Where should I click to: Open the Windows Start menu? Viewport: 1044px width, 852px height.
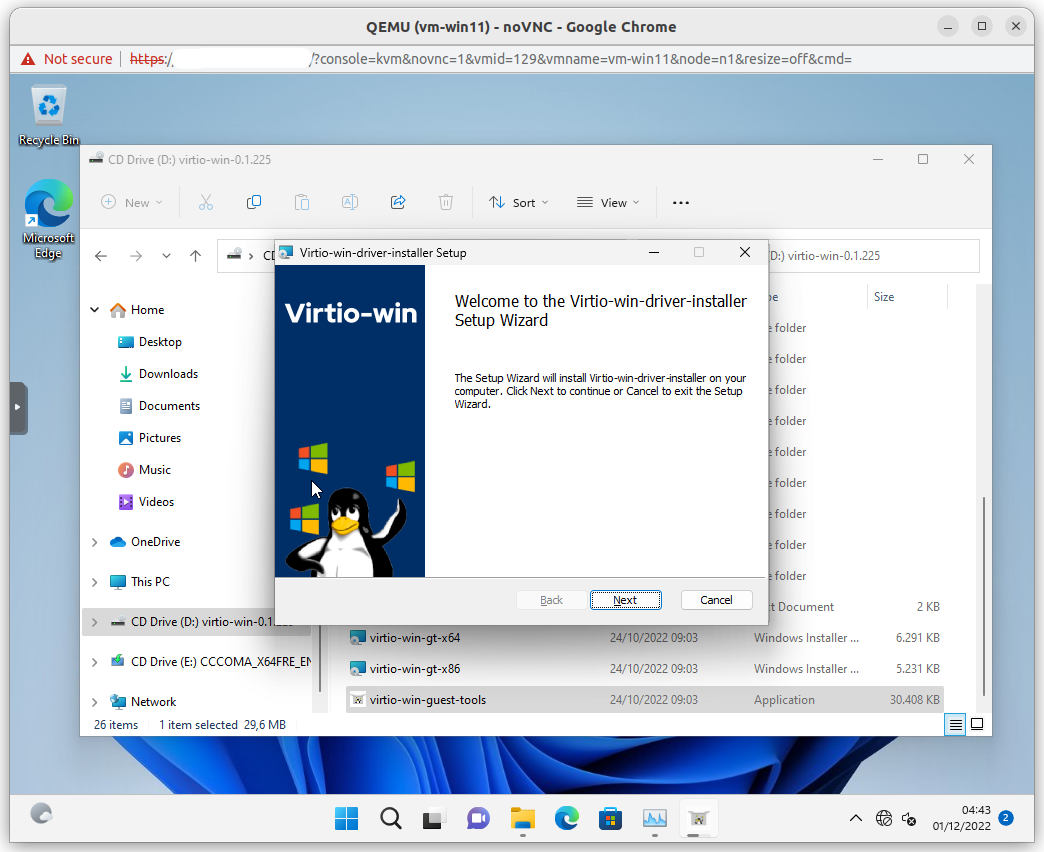click(346, 818)
